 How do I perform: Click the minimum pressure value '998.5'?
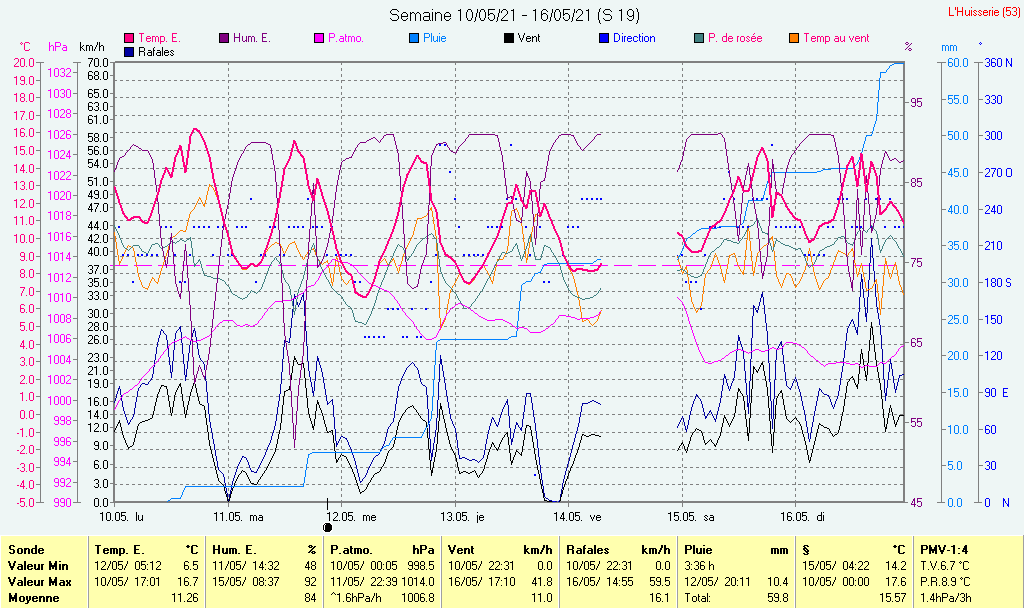(x=421, y=566)
